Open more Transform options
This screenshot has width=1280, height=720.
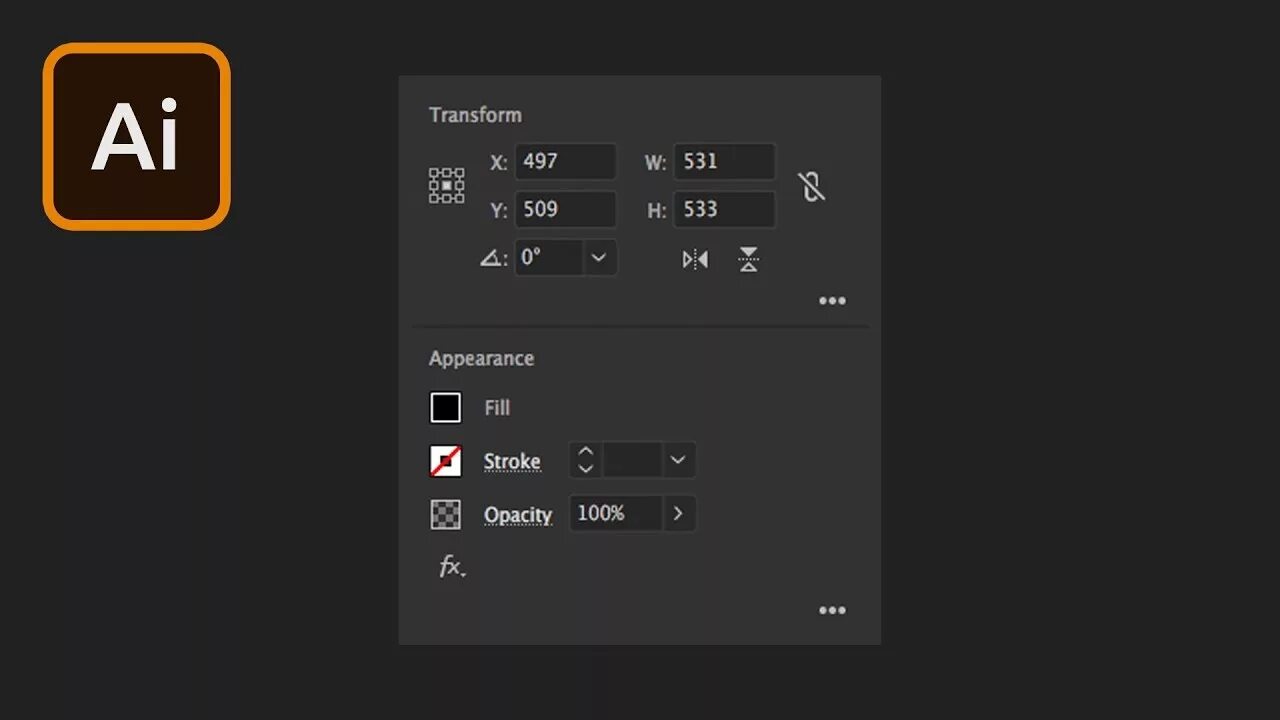(832, 301)
